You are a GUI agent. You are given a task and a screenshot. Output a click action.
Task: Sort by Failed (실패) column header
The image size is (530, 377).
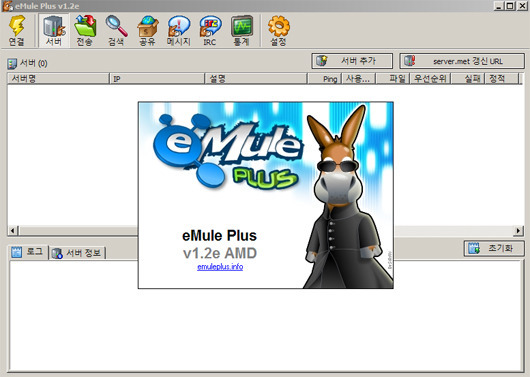[468, 78]
